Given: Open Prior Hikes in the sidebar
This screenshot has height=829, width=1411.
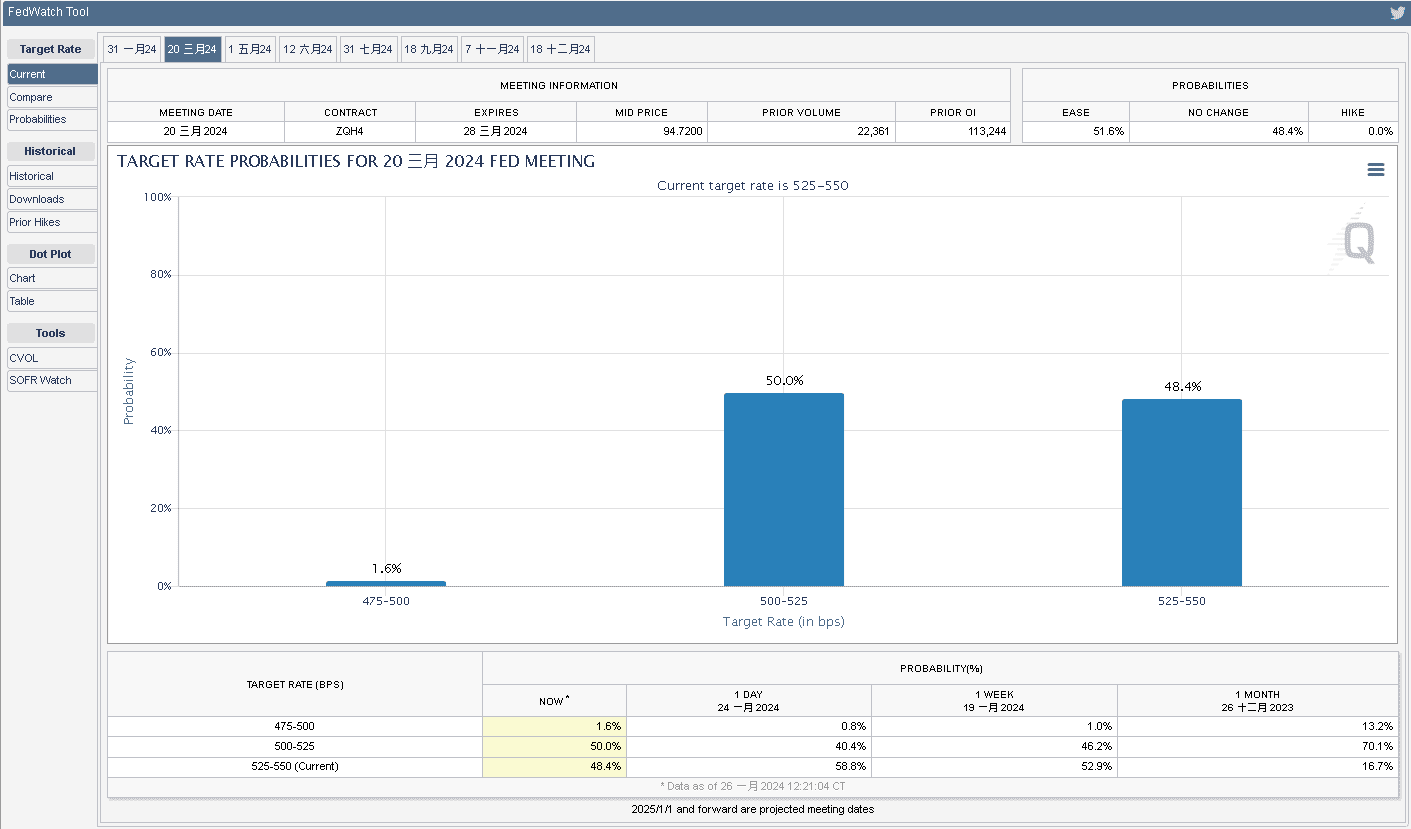Looking at the screenshot, I should tap(52, 222).
